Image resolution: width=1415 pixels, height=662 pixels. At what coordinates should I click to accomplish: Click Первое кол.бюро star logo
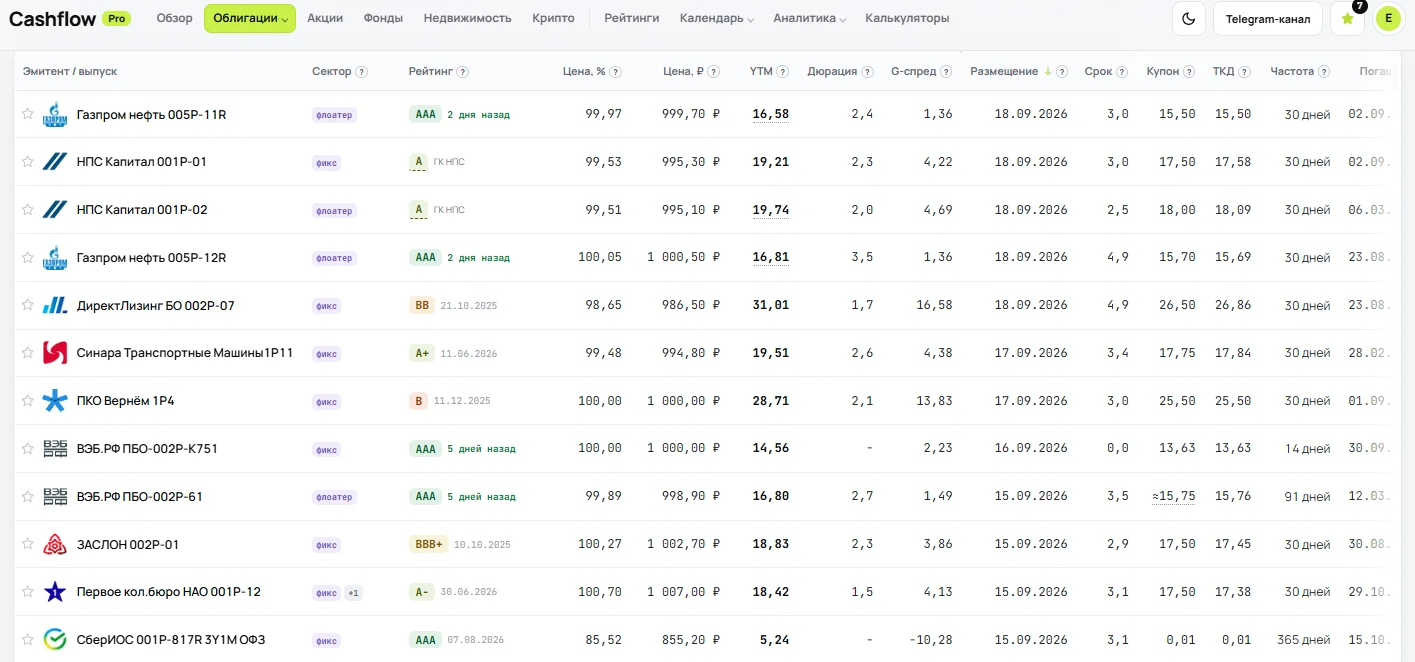coord(55,592)
